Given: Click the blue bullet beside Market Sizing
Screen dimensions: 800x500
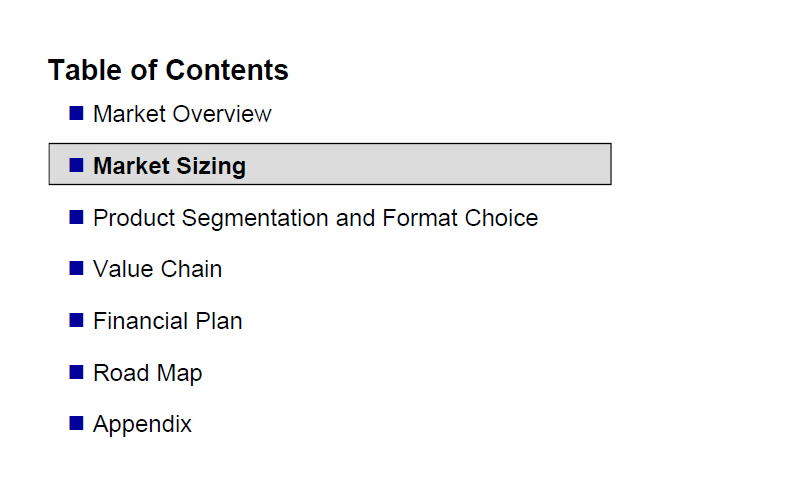Looking at the screenshot, I should coord(76,165).
